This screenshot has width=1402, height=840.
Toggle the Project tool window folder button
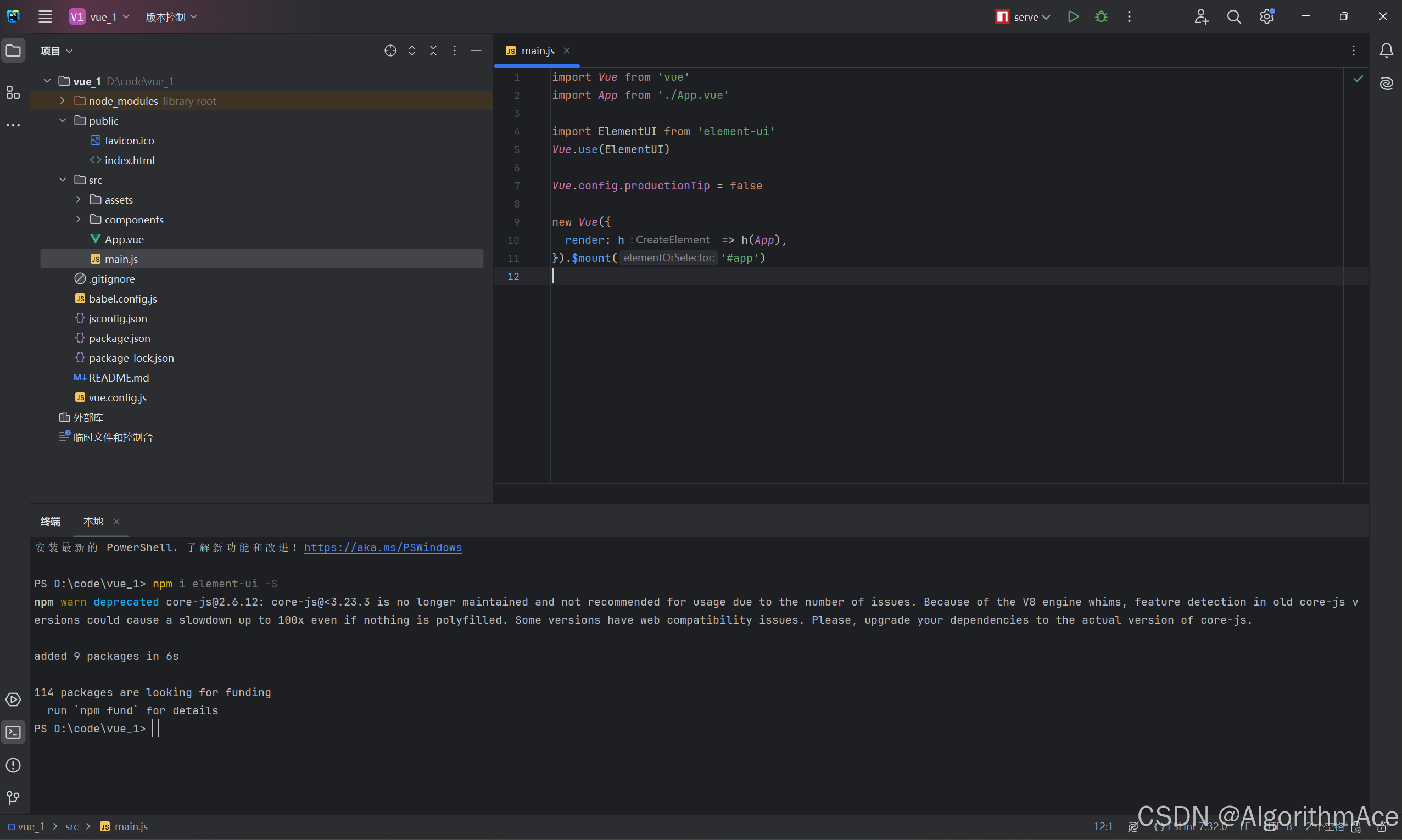13,51
